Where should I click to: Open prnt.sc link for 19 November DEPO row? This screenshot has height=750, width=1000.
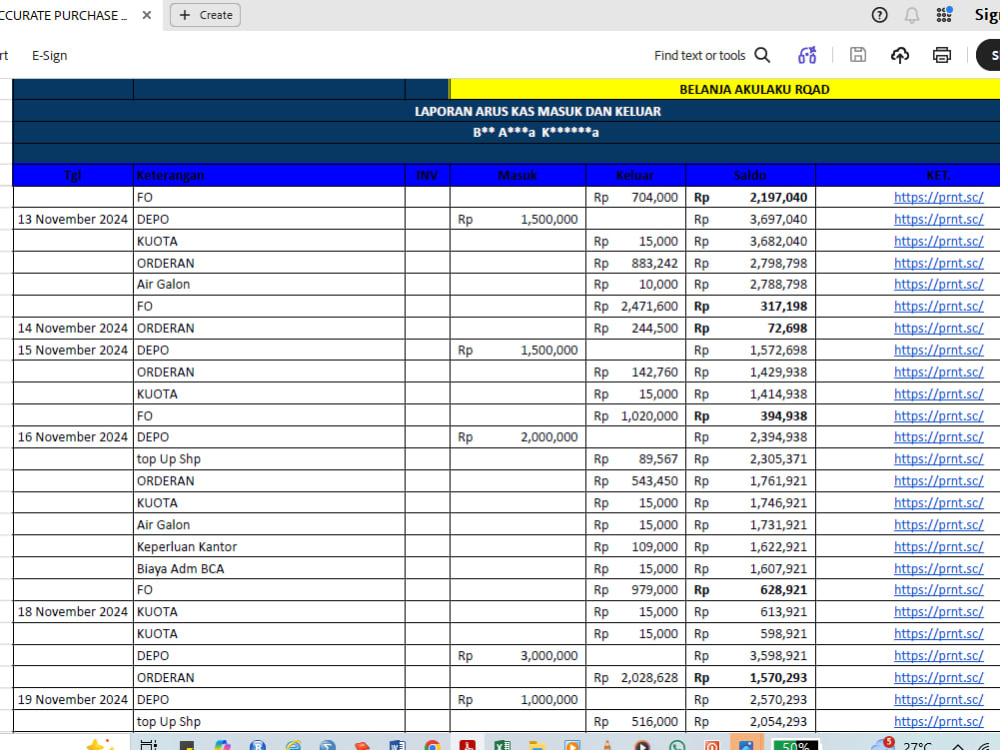click(938, 700)
